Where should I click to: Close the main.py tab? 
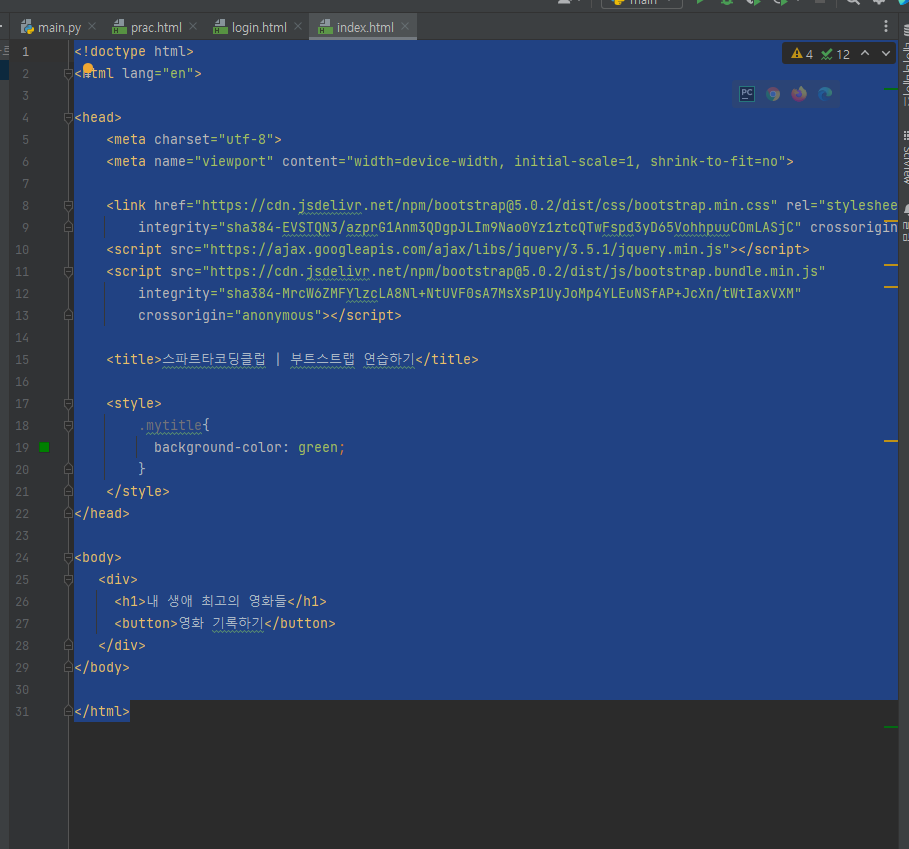(x=92, y=27)
